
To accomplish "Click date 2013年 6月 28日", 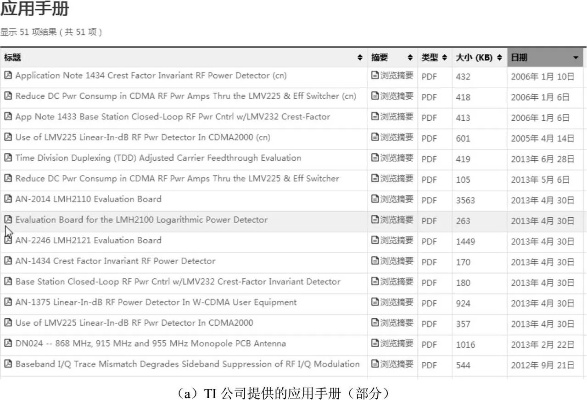I will click(x=542, y=159).
